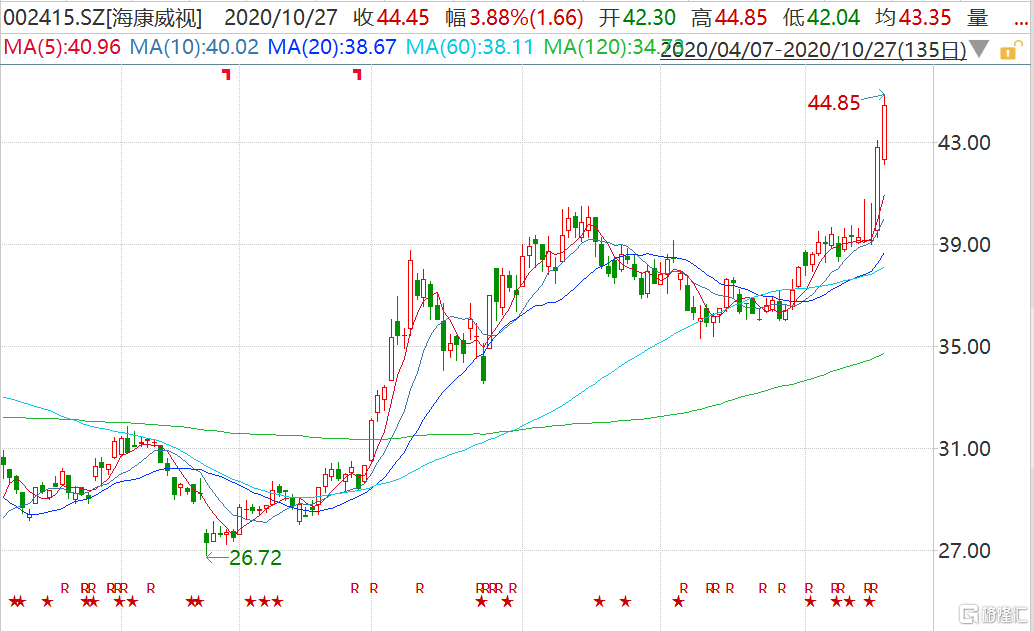Click the light-blue MA(60) indicator label

point(472,47)
